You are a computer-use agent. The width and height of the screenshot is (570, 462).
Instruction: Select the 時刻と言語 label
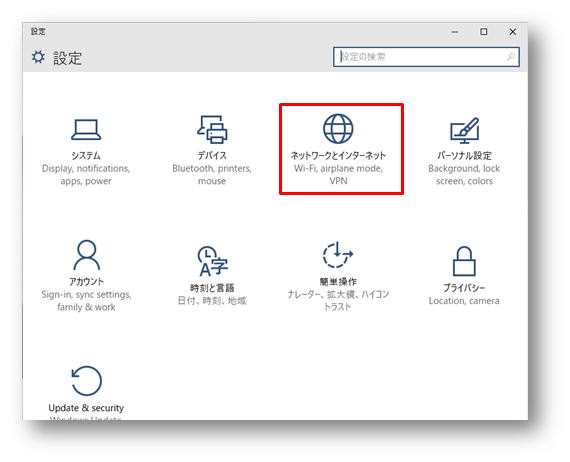point(212,288)
